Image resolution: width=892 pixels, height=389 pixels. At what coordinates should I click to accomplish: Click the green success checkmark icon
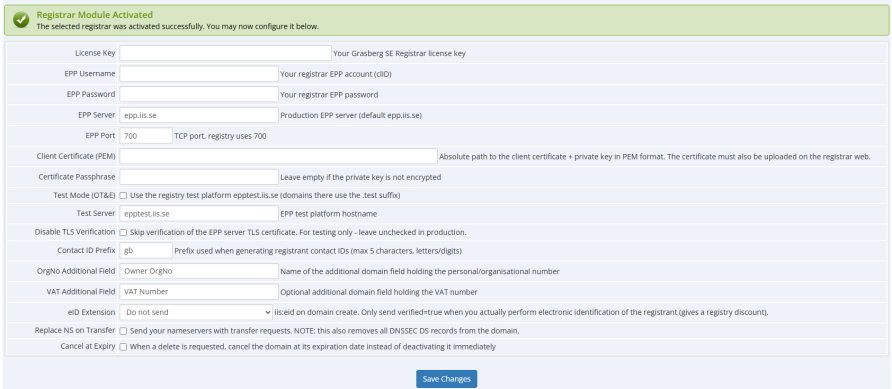tap(21, 20)
